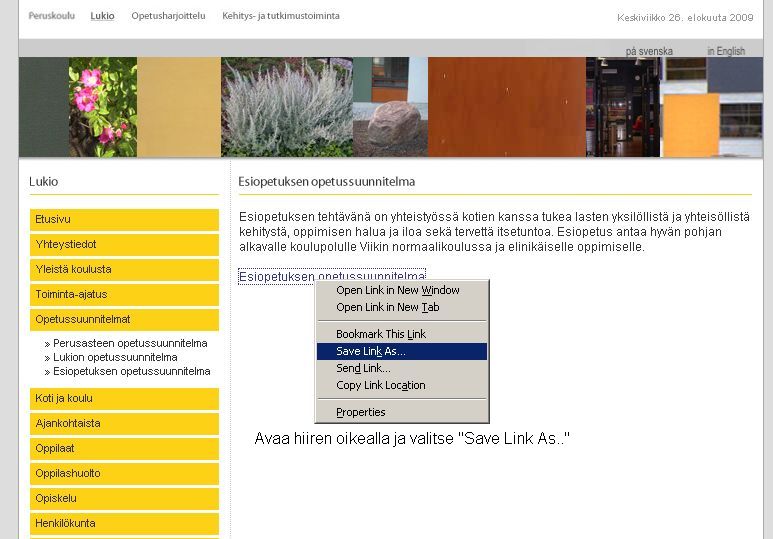The height and width of the screenshot is (539, 773).
Task: Switch language to på svenska
Action: tap(649, 51)
